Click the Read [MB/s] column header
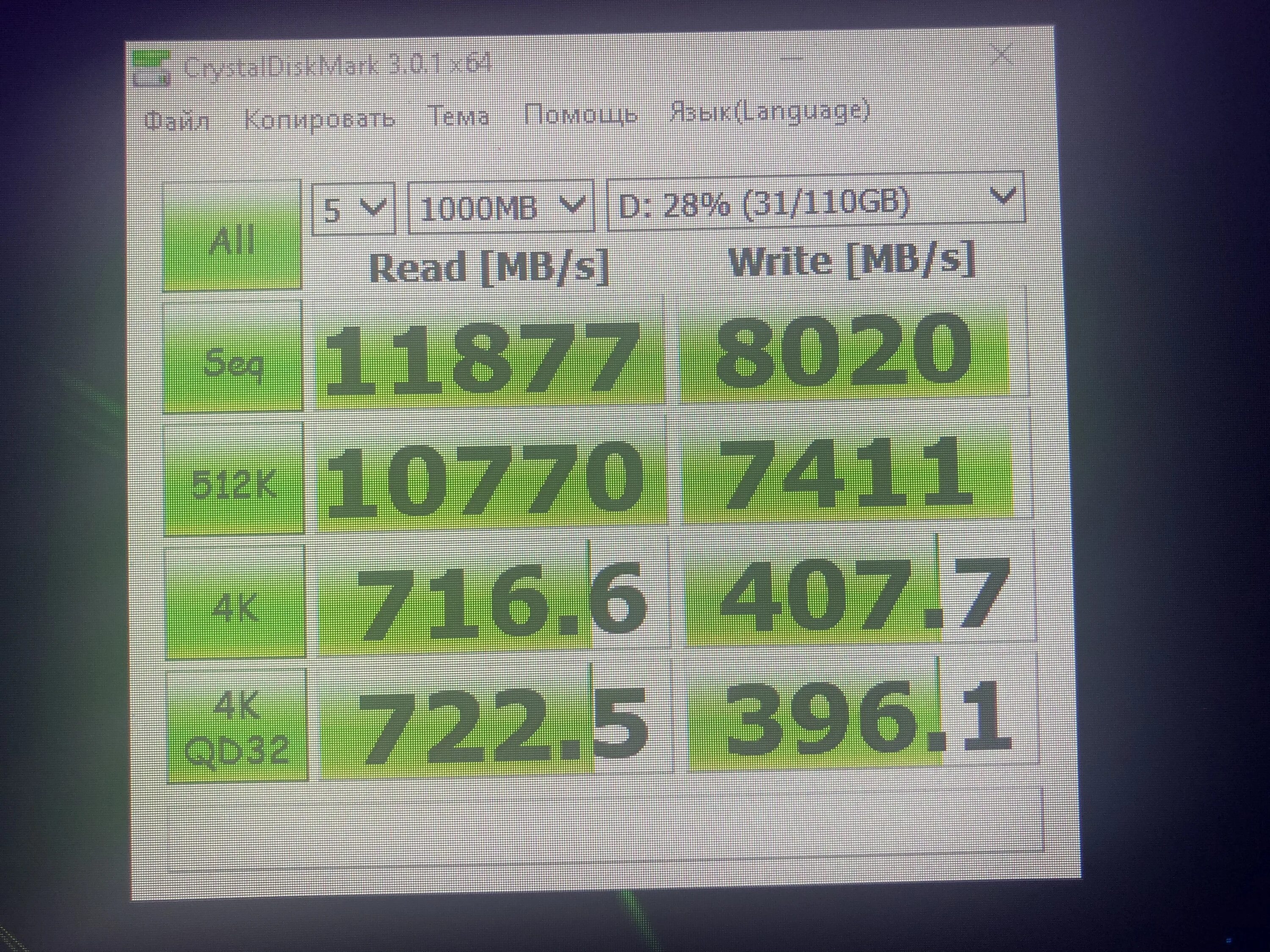 point(489,267)
